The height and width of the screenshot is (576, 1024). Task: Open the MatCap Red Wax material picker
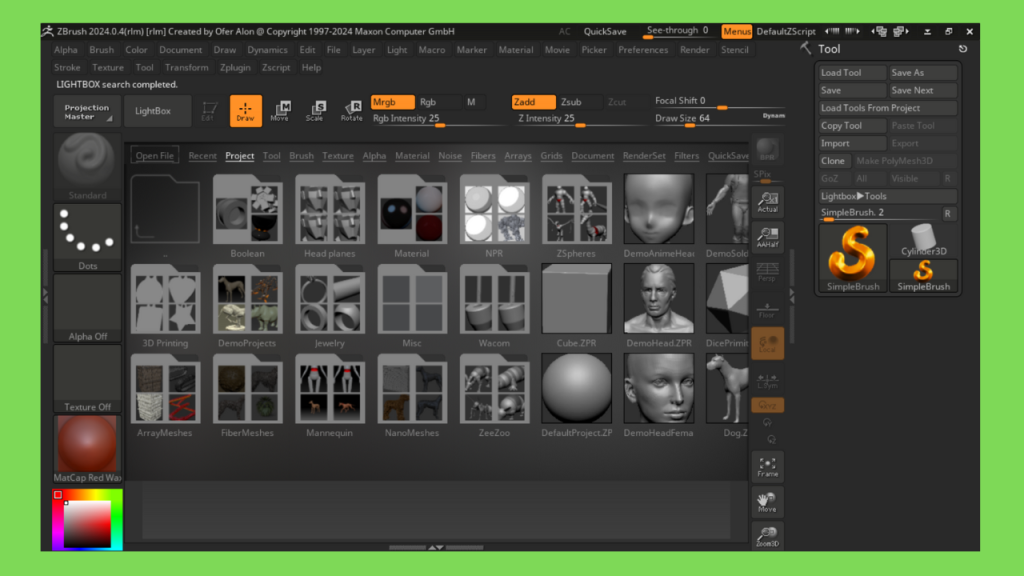87,449
